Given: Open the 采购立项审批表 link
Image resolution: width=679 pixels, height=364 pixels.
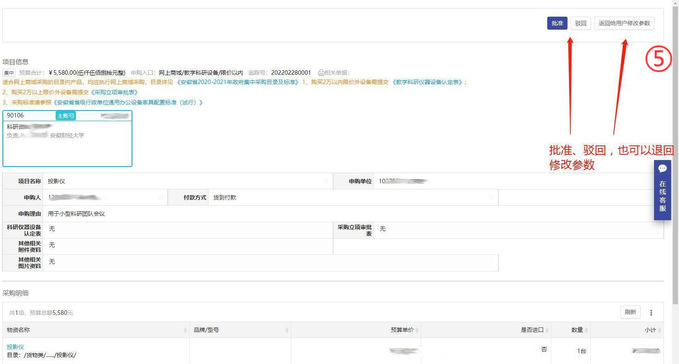Looking at the screenshot, I should [x=115, y=92].
